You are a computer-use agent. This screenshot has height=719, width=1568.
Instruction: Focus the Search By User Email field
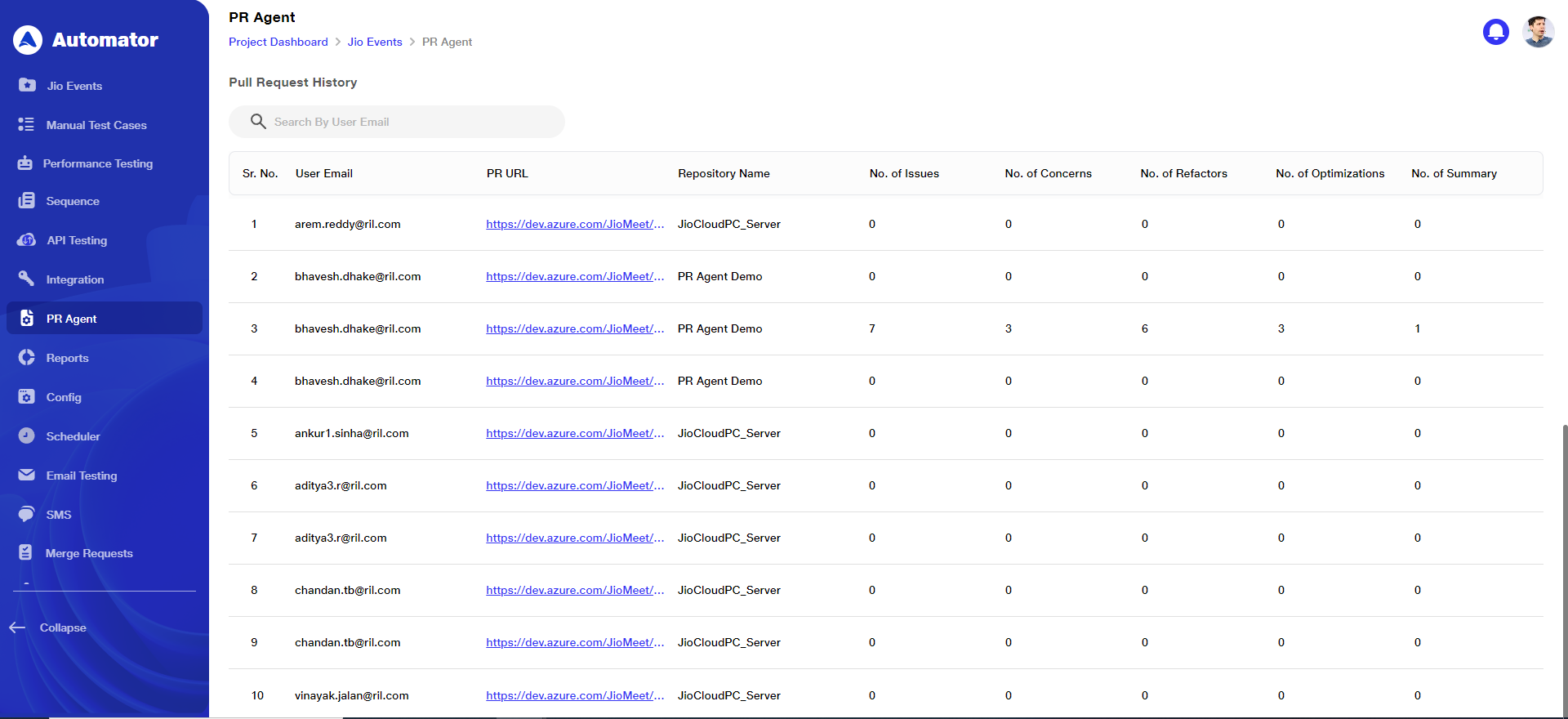[x=397, y=122]
